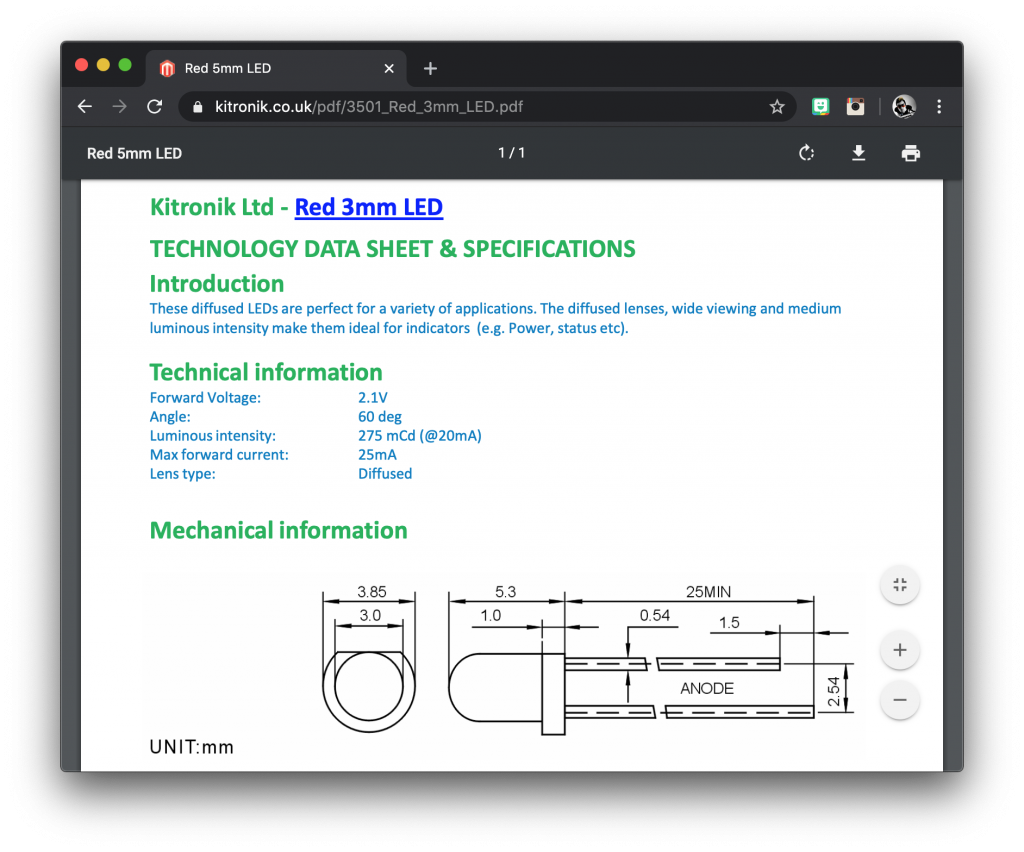The height and width of the screenshot is (852, 1024).
Task: Click the Max forward current label
Action: 219,454
